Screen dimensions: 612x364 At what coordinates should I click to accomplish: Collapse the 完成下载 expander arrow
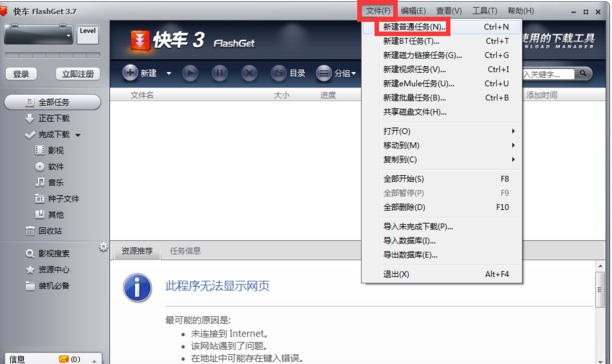pyautogui.click(x=78, y=135)
